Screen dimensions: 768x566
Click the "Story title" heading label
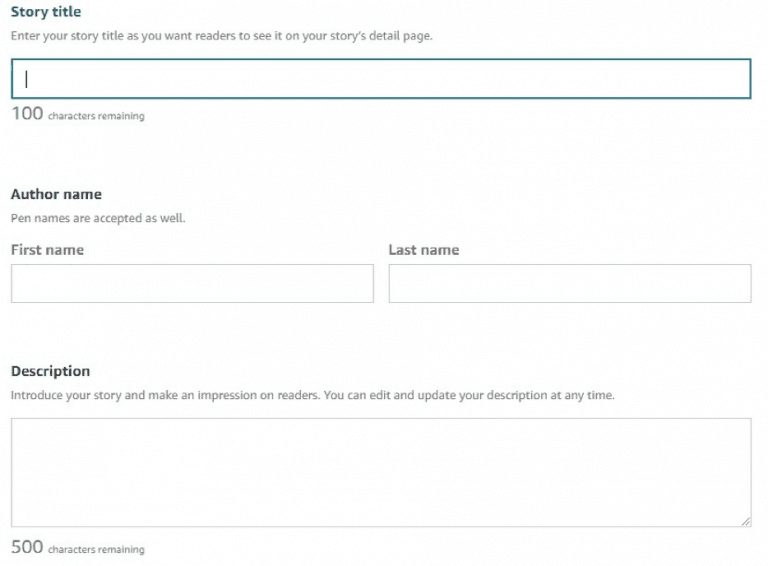click(x=46, y=12)
